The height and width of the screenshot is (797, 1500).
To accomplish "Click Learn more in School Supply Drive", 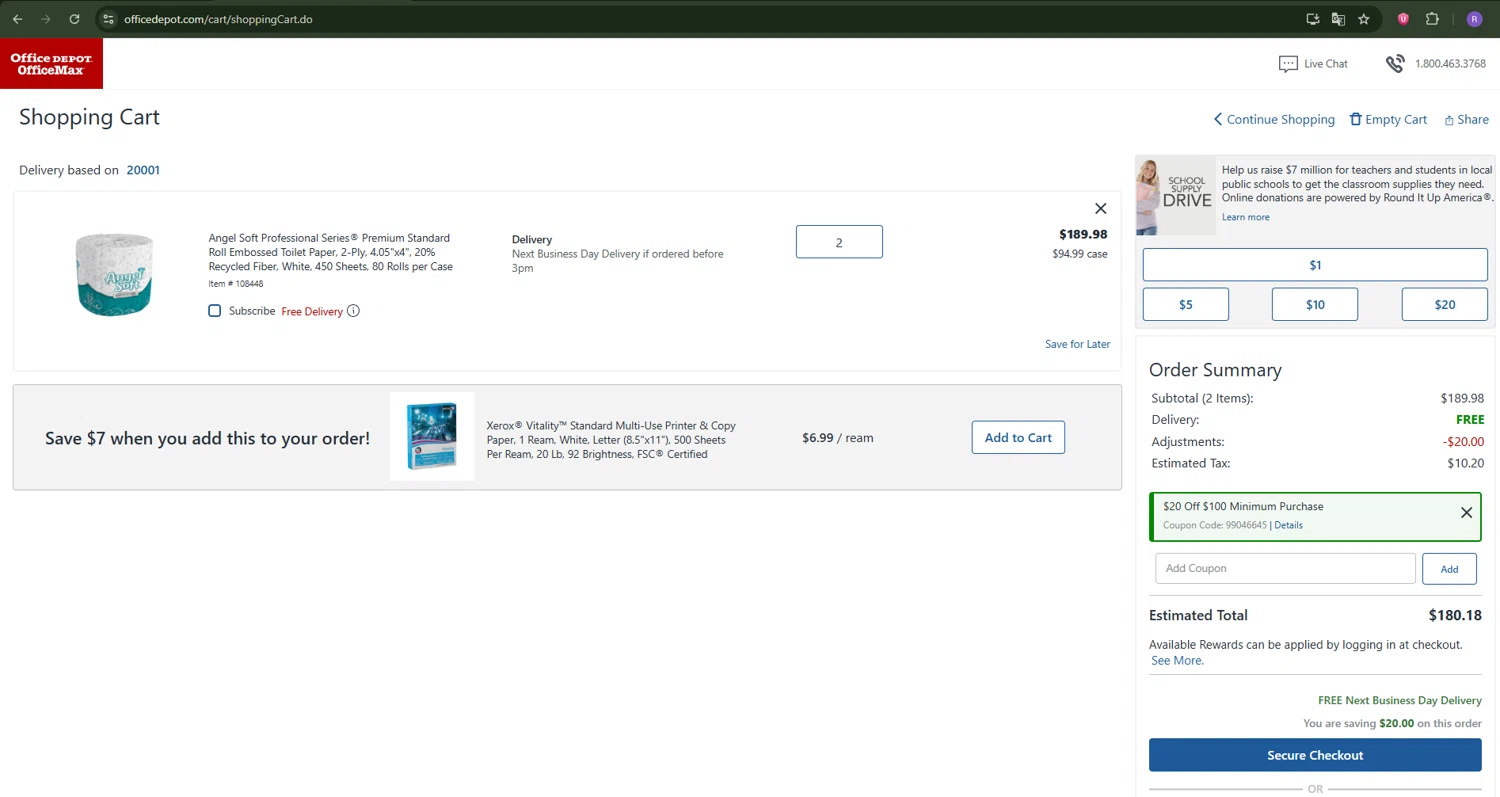I will click(x=1245, y=217).
